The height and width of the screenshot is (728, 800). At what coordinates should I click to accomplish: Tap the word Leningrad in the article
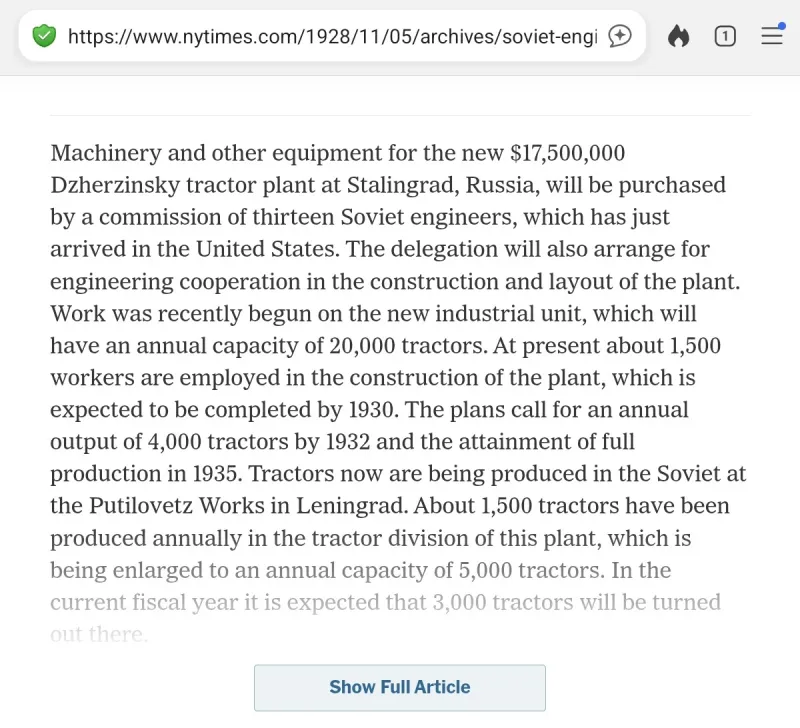pos(352,507)
